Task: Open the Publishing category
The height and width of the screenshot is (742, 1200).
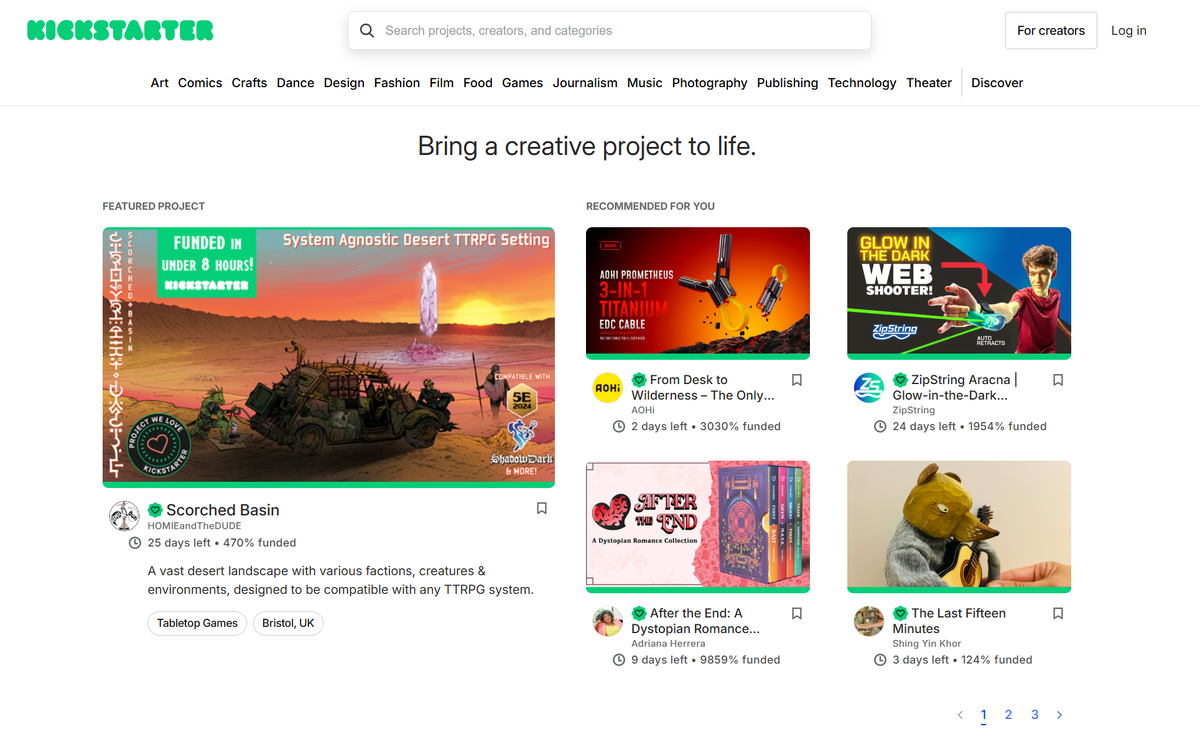Action: click(787, 83)
